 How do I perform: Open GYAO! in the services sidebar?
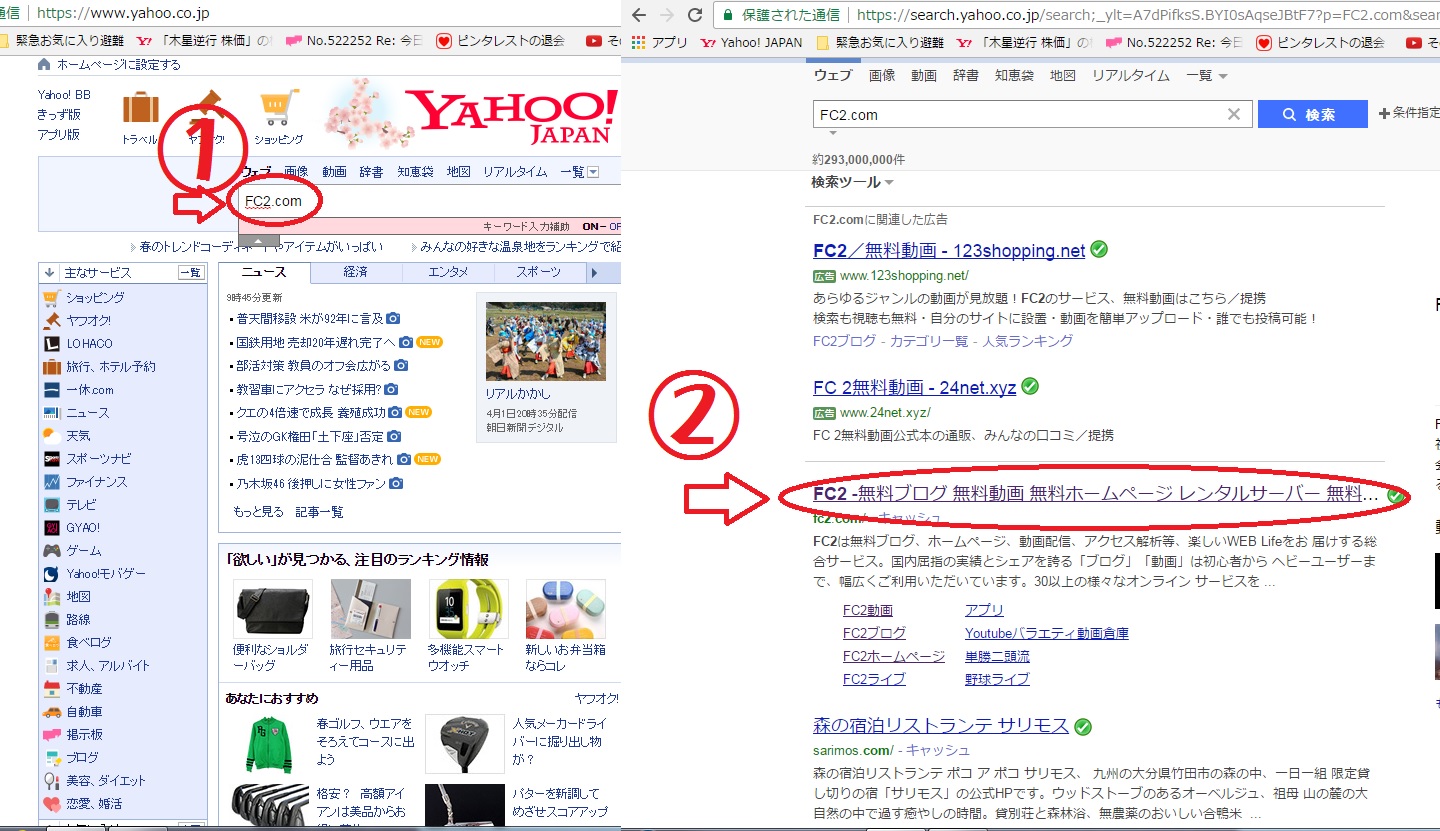pos(83,528)
